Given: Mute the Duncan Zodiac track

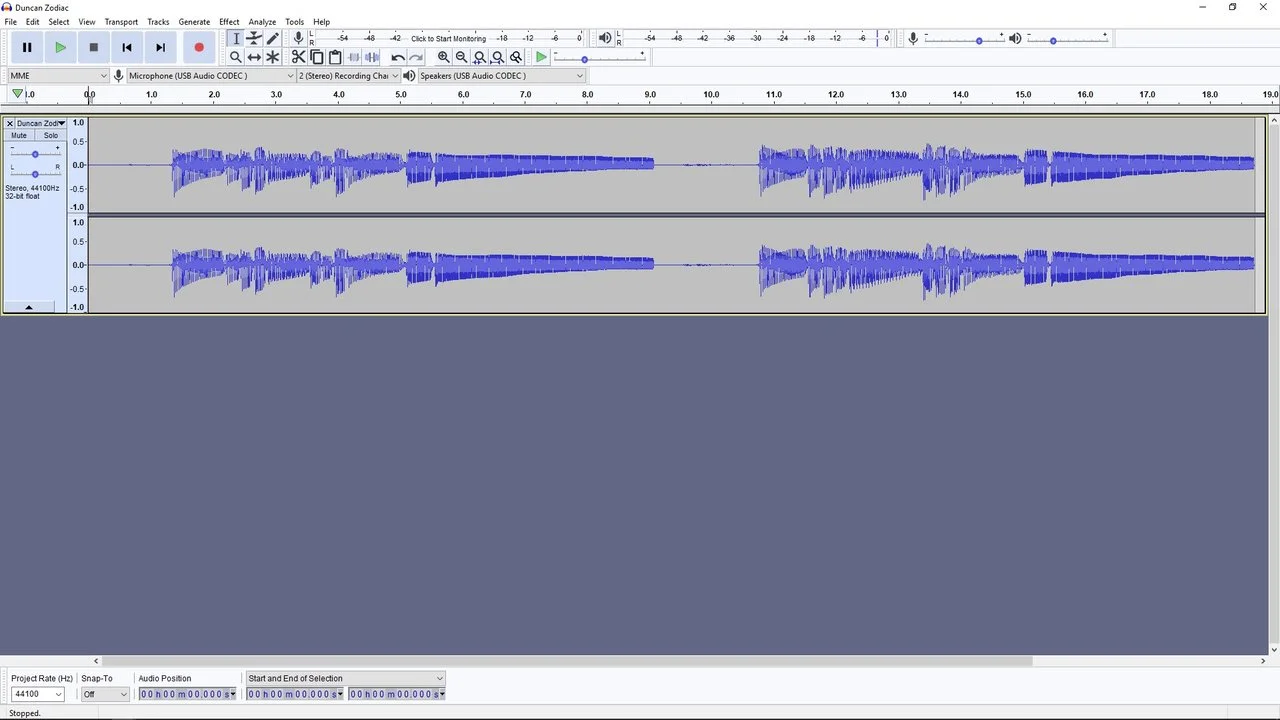Looking at the screenshot, I should coord(19,135).
